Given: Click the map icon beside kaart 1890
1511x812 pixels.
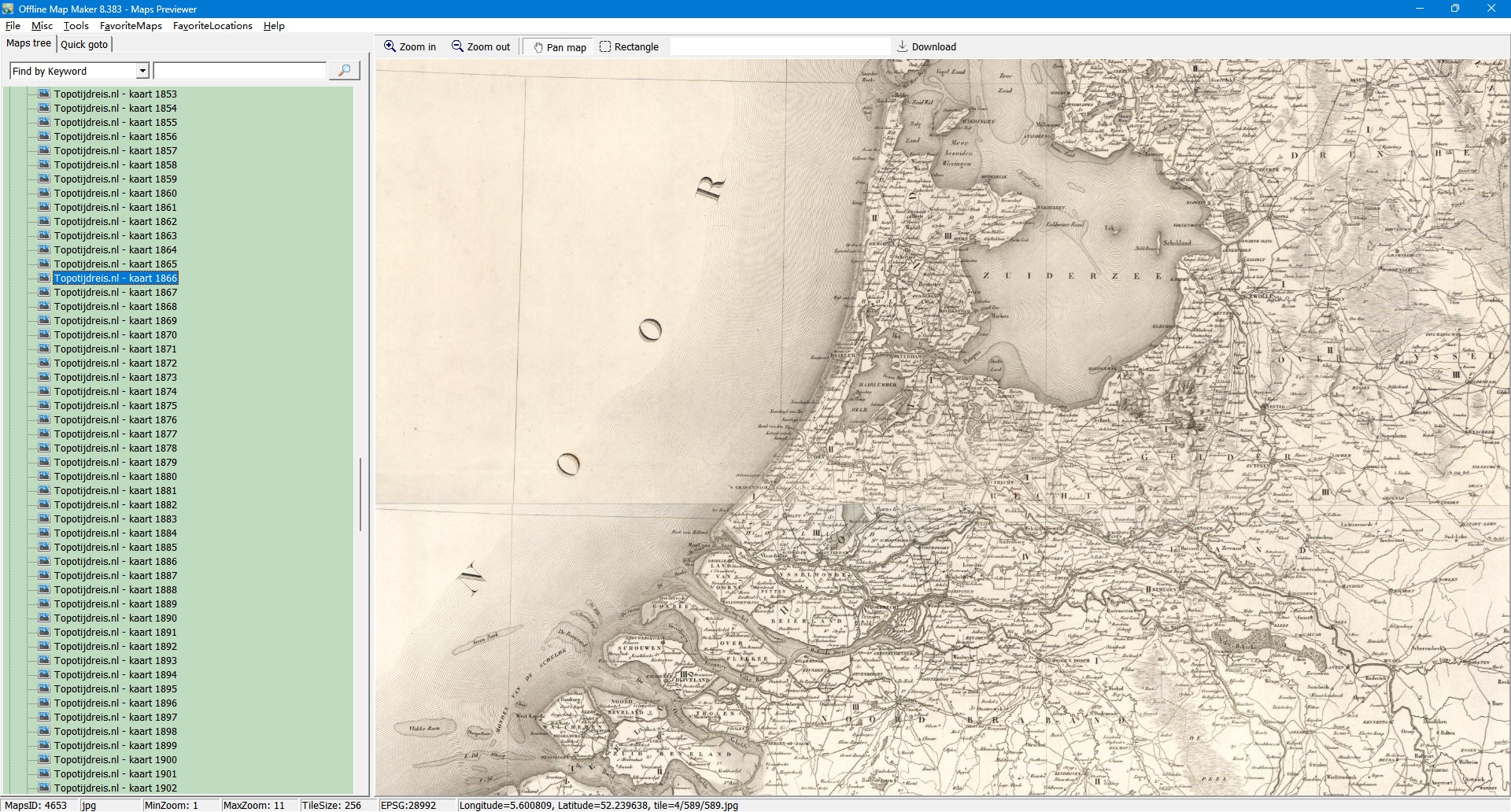Looking at the screenshot, I should coord(45,618).
